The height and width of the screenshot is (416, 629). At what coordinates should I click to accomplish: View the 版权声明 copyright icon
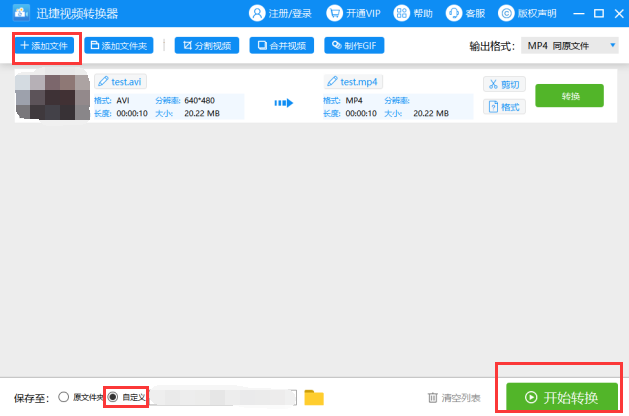pyautogui.click(x=506, y=13)
